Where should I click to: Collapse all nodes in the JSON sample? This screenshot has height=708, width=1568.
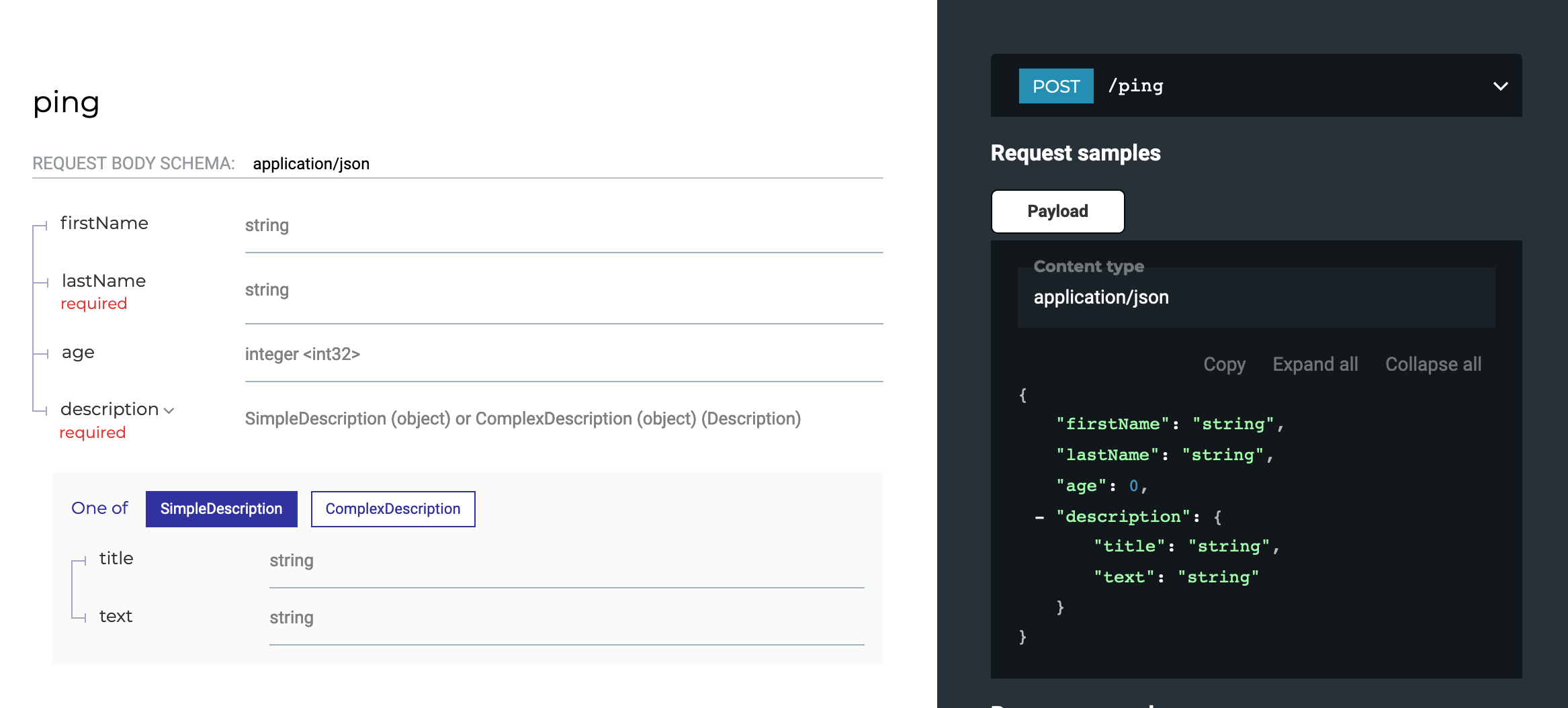pos(1433,363)
